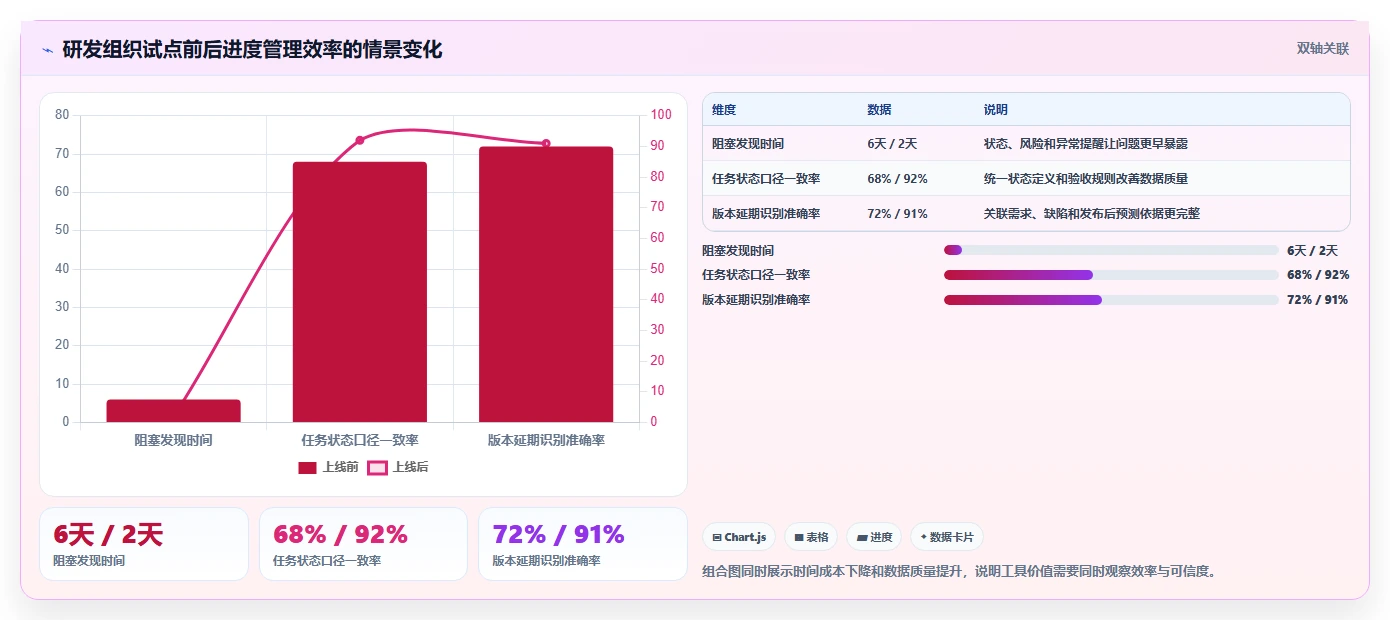1390x620 pixels.
Task: Click the line point above 任务状态口径一致率 bar
Action: tap(360, 140)
